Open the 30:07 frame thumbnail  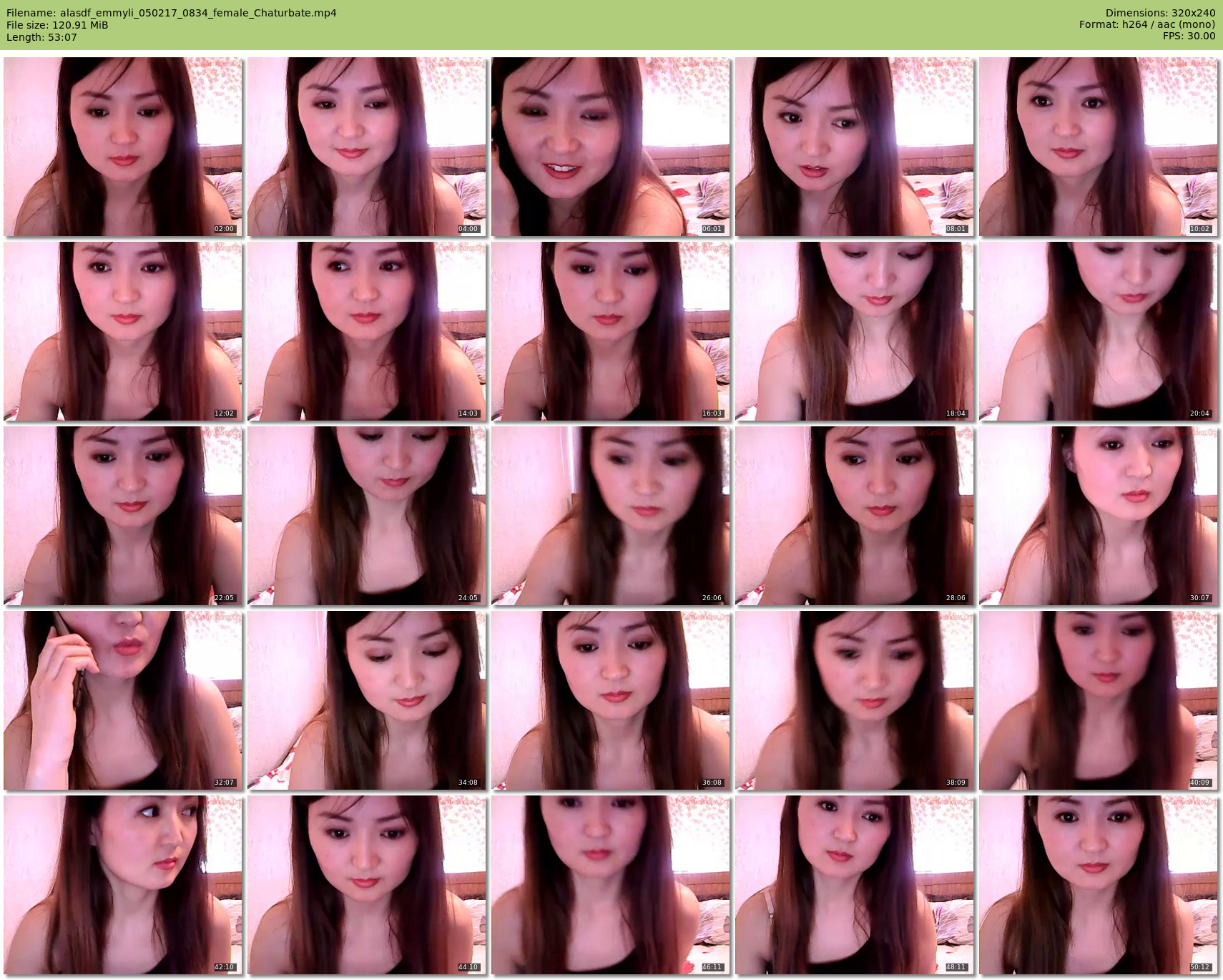pyautogui.click(x=1098, y=516)
